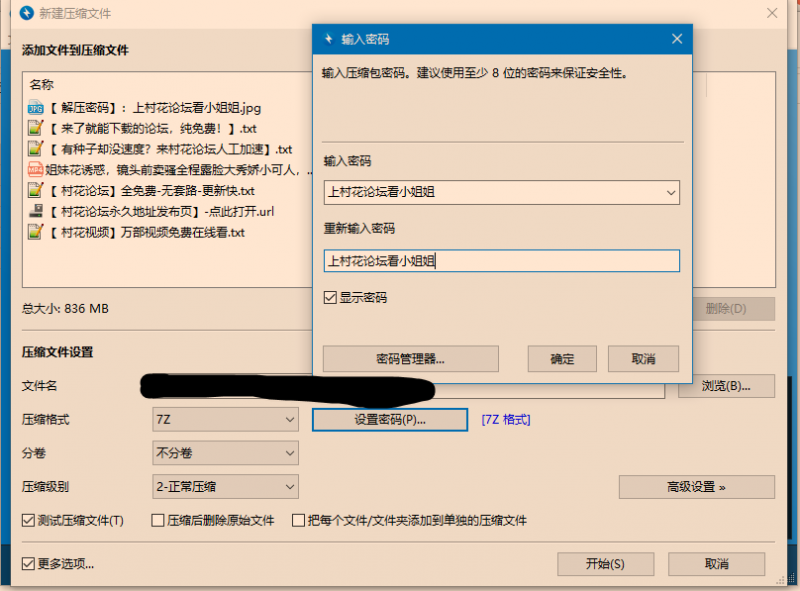
Task: Click the JPG image icon for 解压密码 file
Action: click(35, 108)
